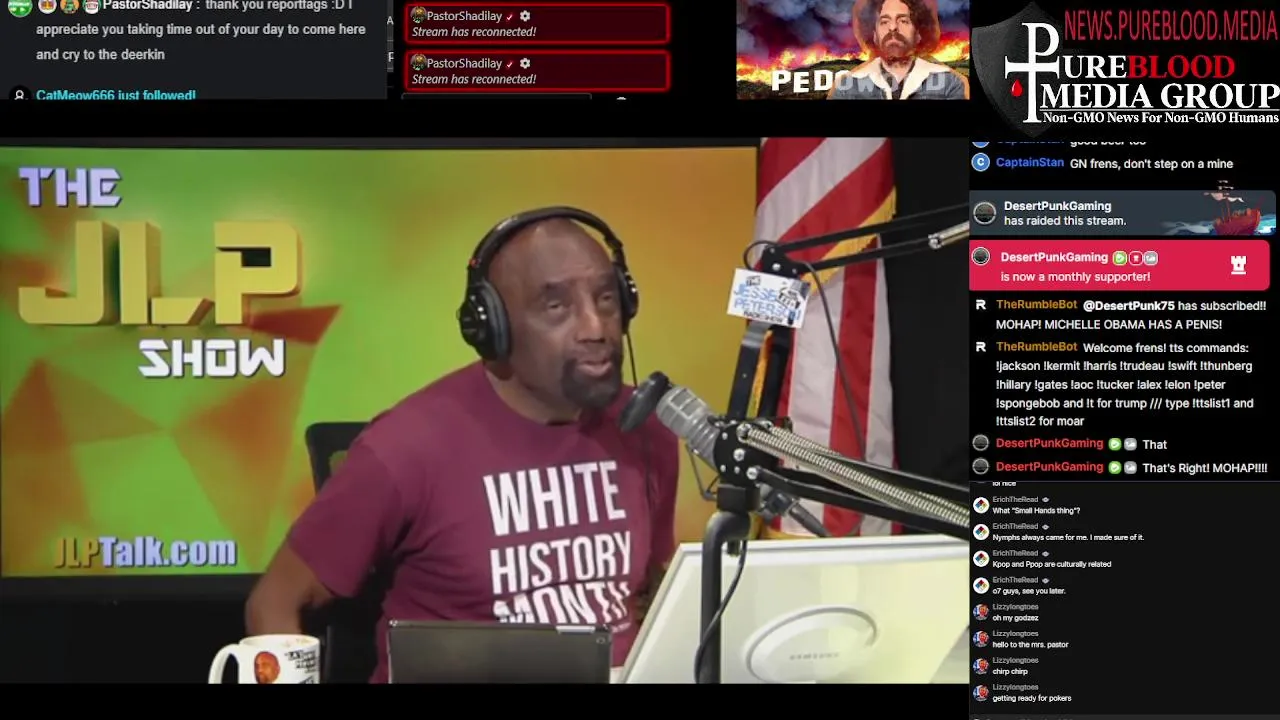This screenshot has width=1280, height=720.
Task: Click DesertPunkGaming avatar on 'That' message
Action: (981, 443)
